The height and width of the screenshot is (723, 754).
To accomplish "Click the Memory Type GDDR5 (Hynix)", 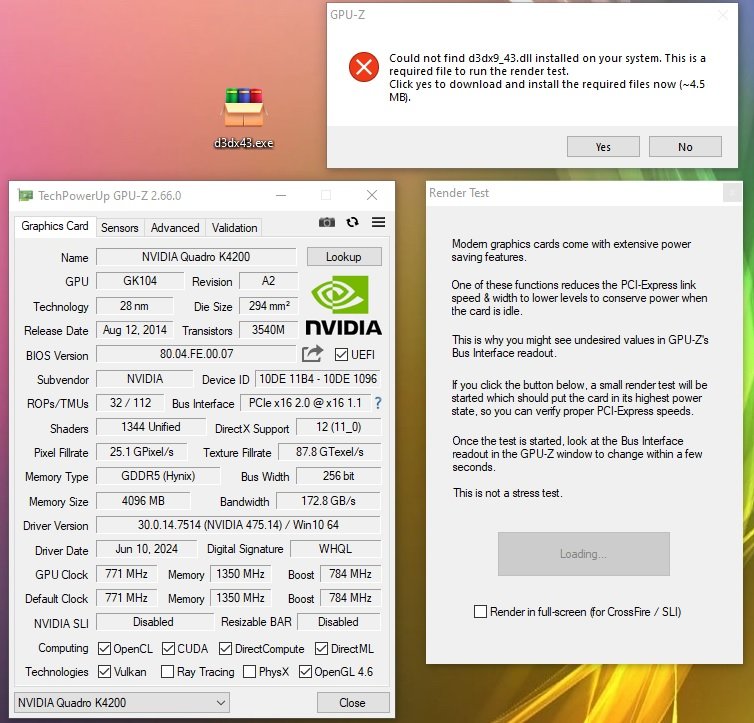I will pyautogui.click(x=158, y=476).
